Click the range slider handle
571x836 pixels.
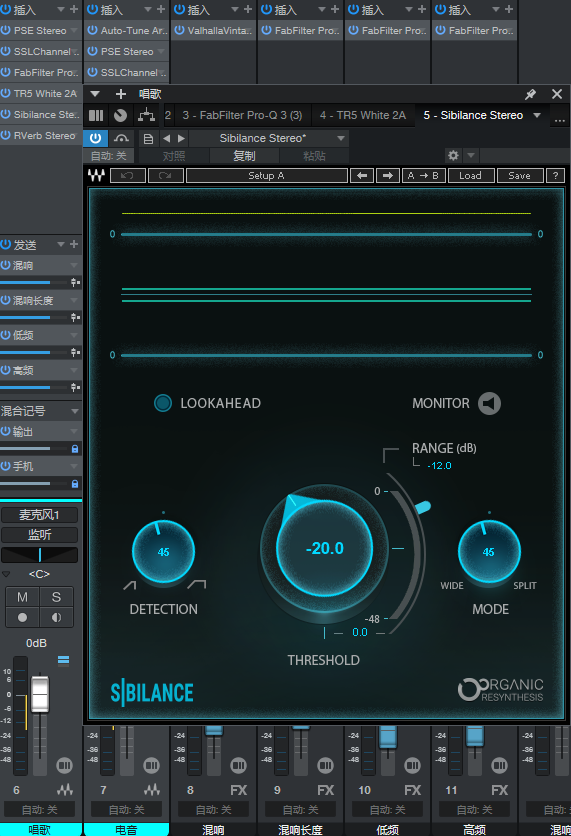click(422, 507)
